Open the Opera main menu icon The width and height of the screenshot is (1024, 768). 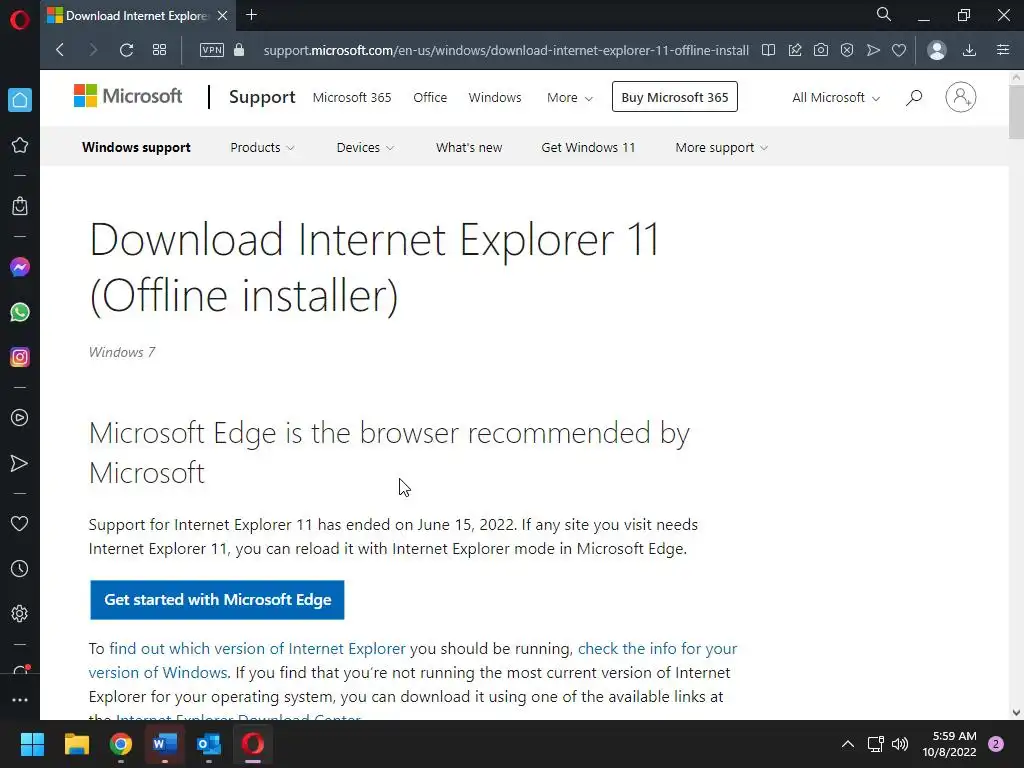tap(20, 20)
